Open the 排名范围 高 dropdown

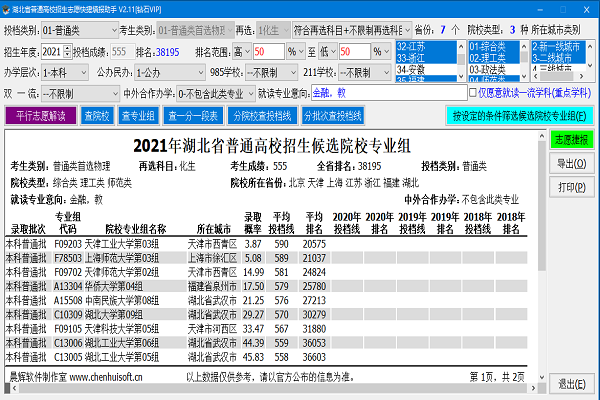(242, 52)
